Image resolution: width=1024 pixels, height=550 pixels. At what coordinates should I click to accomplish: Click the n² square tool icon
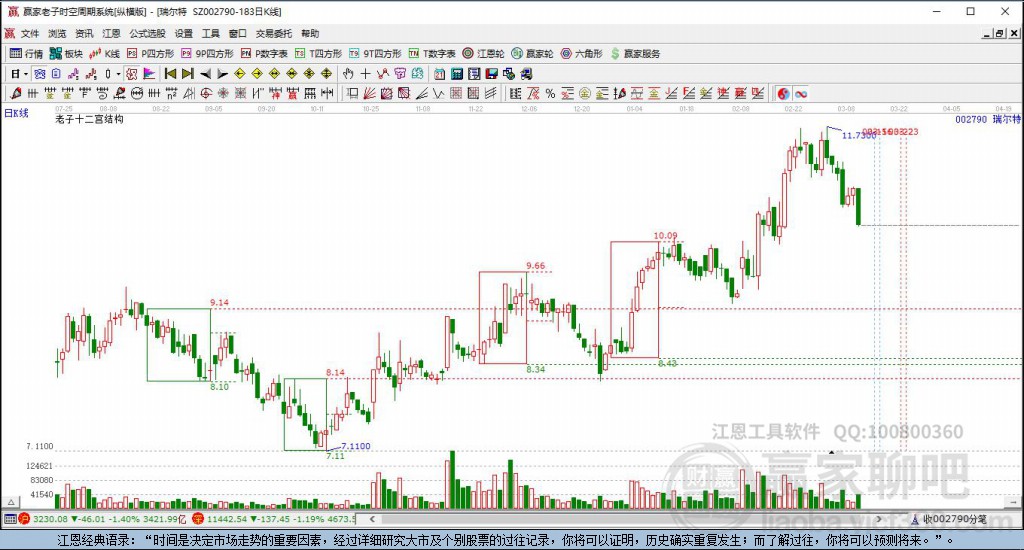172,93
